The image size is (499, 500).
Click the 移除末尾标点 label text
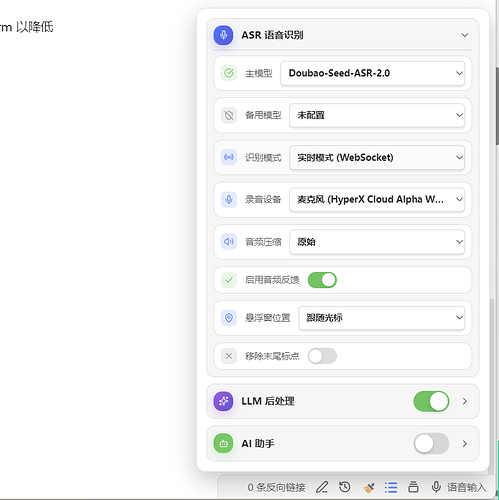272,356
